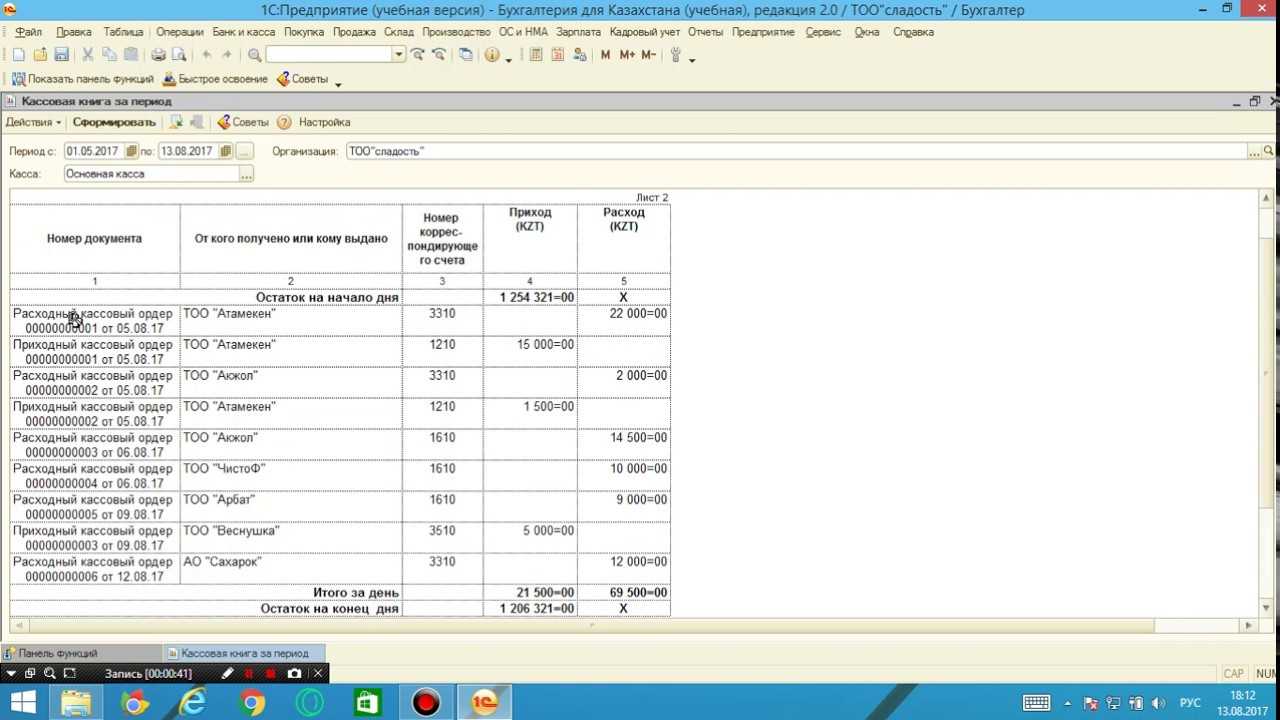Image resolution: width=1280 pixels, height=720 pixels.
Task: Click the Быстрое освоение button
Action: [215, 79]
